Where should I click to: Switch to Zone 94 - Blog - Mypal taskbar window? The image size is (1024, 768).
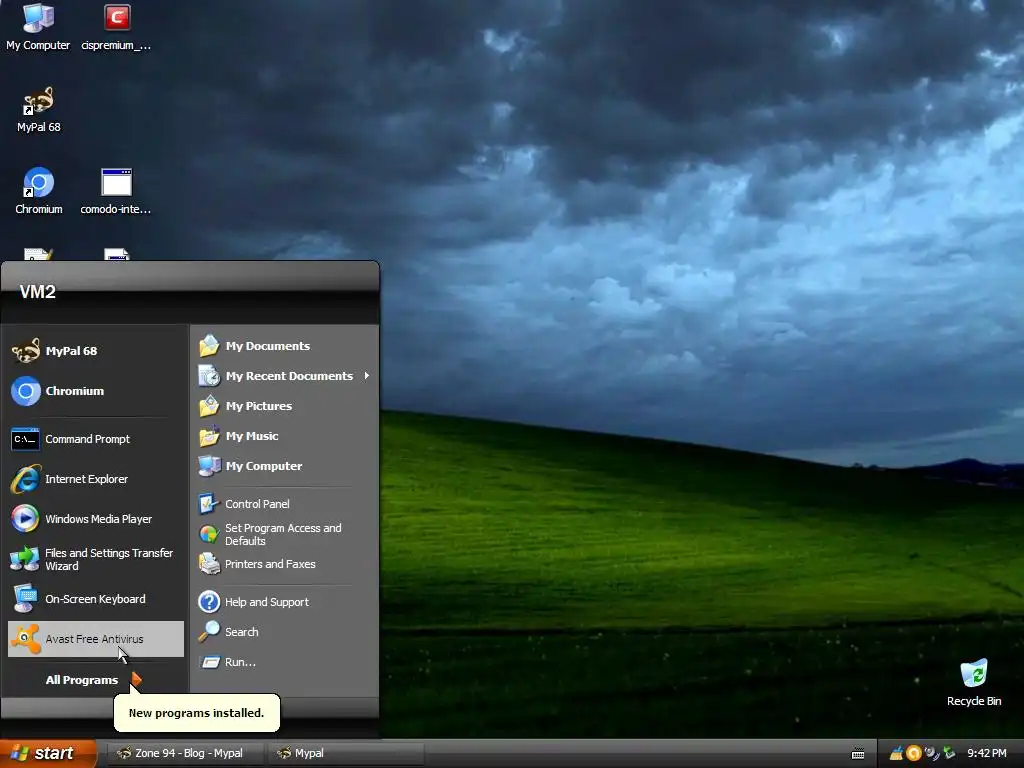(x=185, y=754)
